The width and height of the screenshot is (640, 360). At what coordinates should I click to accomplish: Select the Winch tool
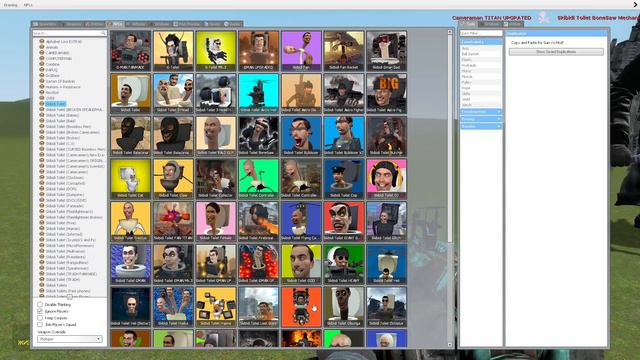[481, 105]
